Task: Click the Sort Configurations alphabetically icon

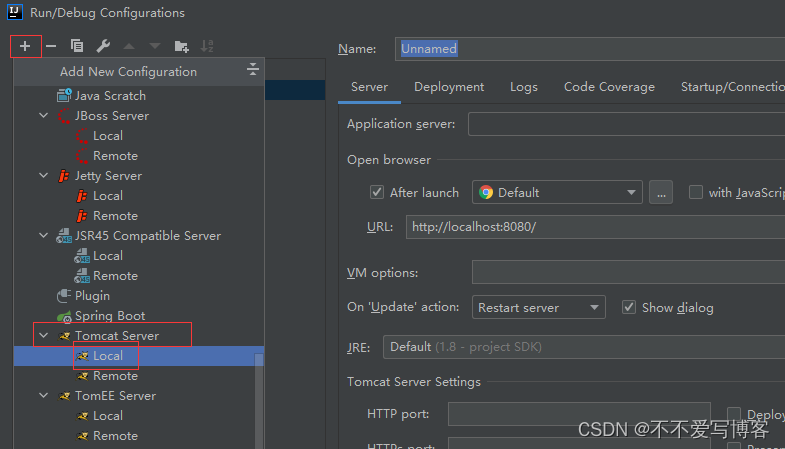Action: [207, 46]
